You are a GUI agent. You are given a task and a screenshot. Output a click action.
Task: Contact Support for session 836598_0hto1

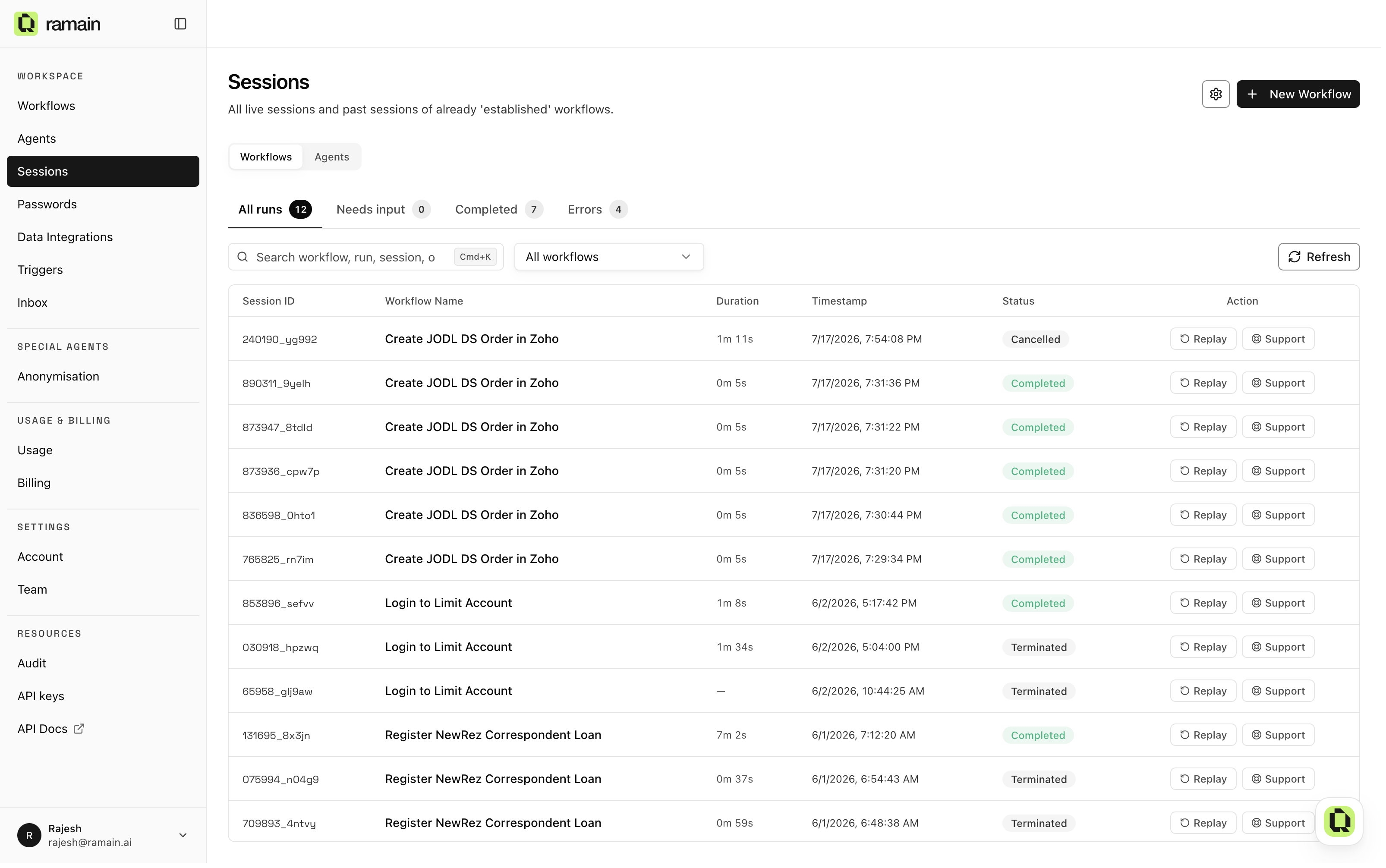[1278, 515]
